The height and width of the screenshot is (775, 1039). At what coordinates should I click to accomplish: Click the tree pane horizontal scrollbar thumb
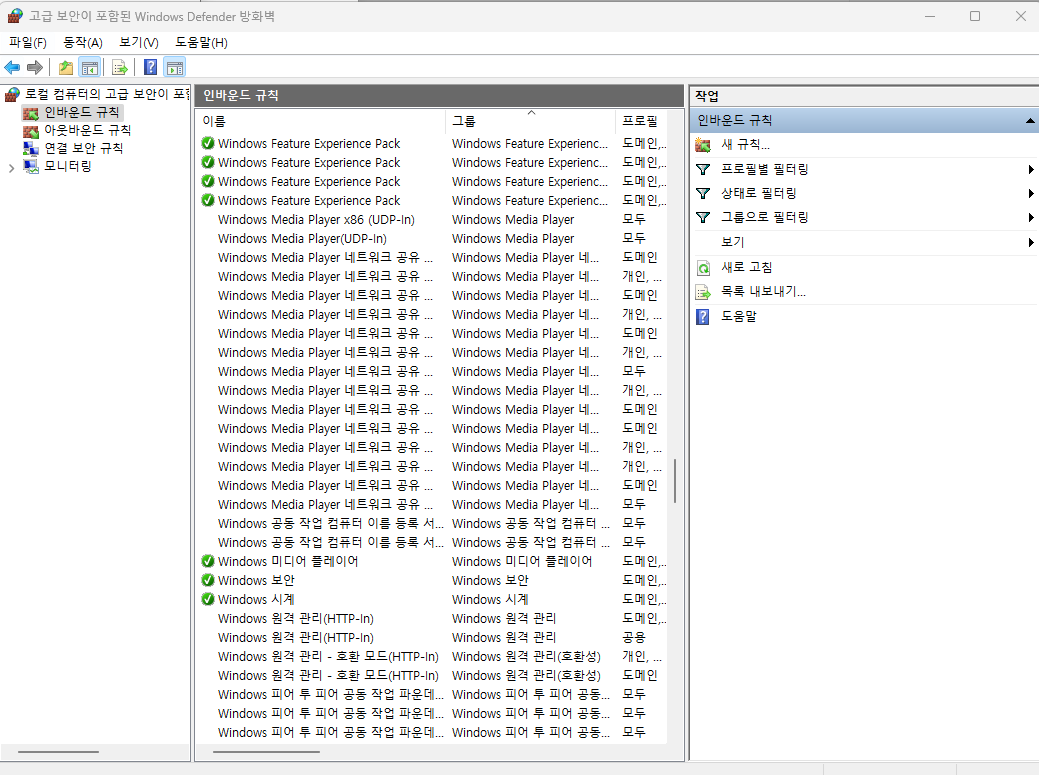pos(58,752)
